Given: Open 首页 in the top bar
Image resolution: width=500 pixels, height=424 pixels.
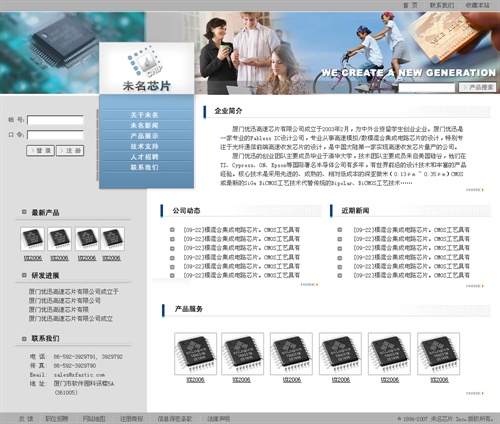Looking at the screenshot, I should click(x=410, y=5).
